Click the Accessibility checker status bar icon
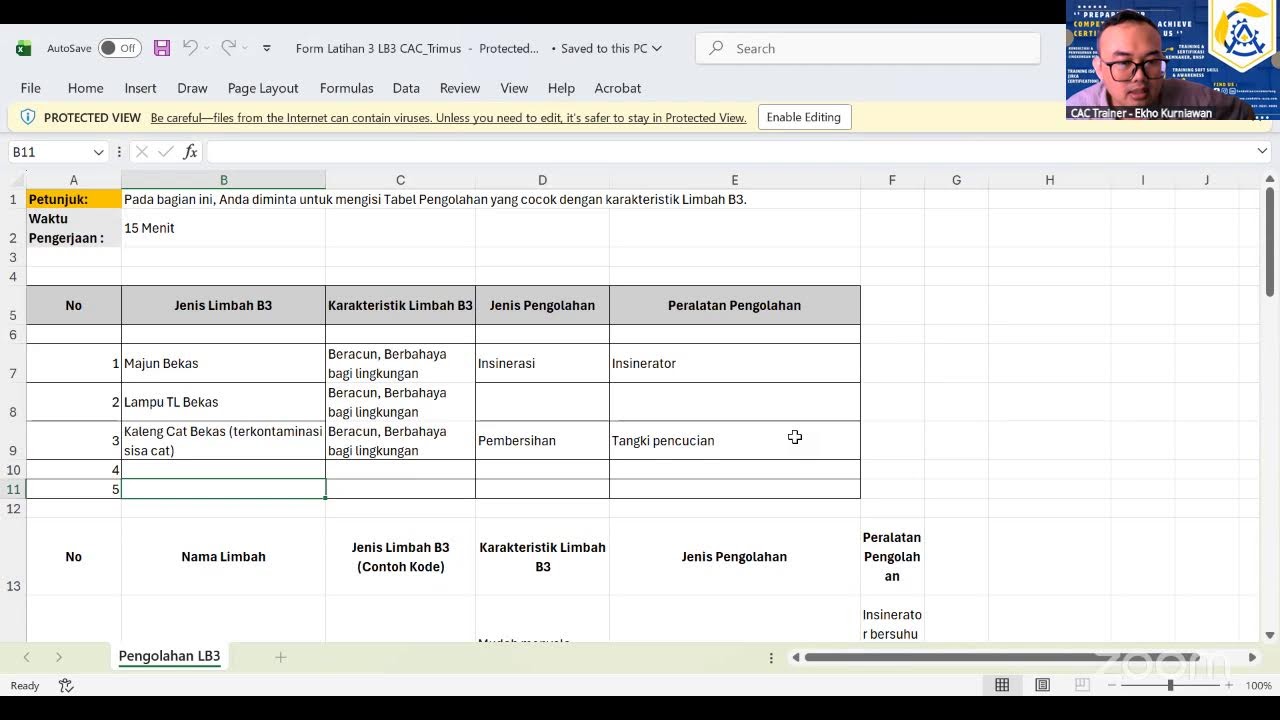Viewport: 1280px width, 720px height. coord(66,686)
